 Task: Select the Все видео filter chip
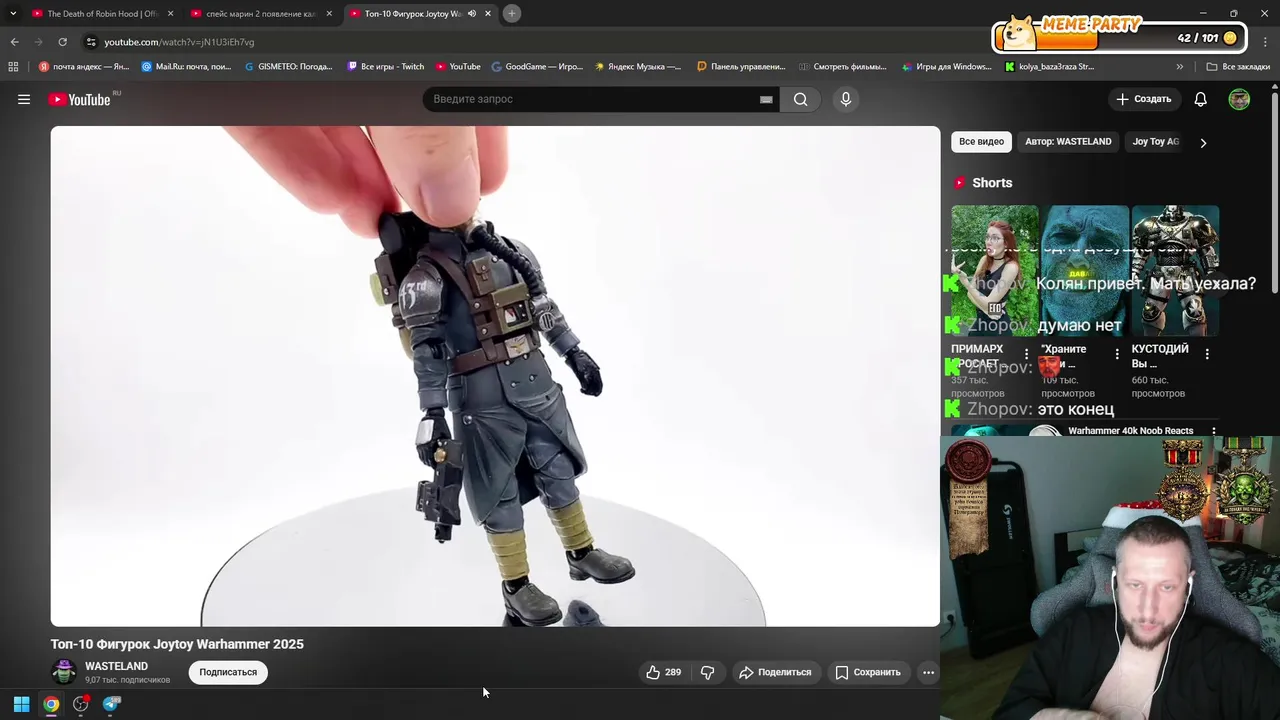[981, 142]
